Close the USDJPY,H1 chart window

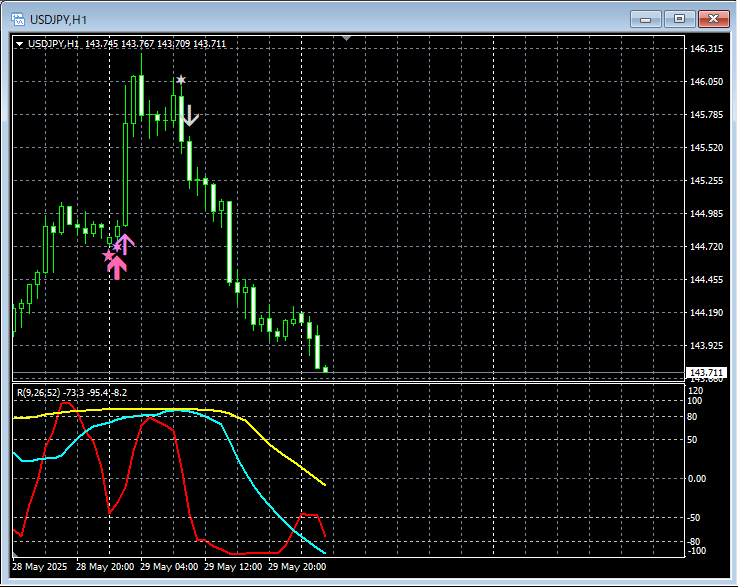tap(713, 19)
